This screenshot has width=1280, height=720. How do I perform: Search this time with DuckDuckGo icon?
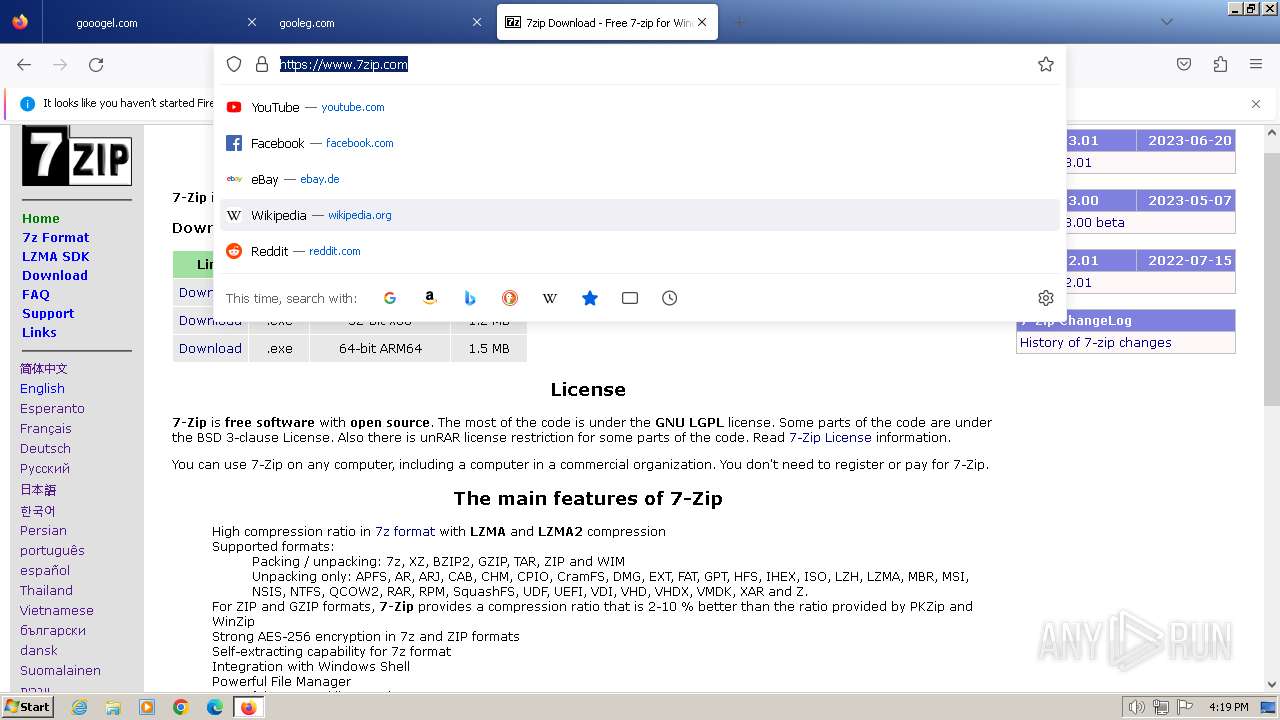[510, 298]
